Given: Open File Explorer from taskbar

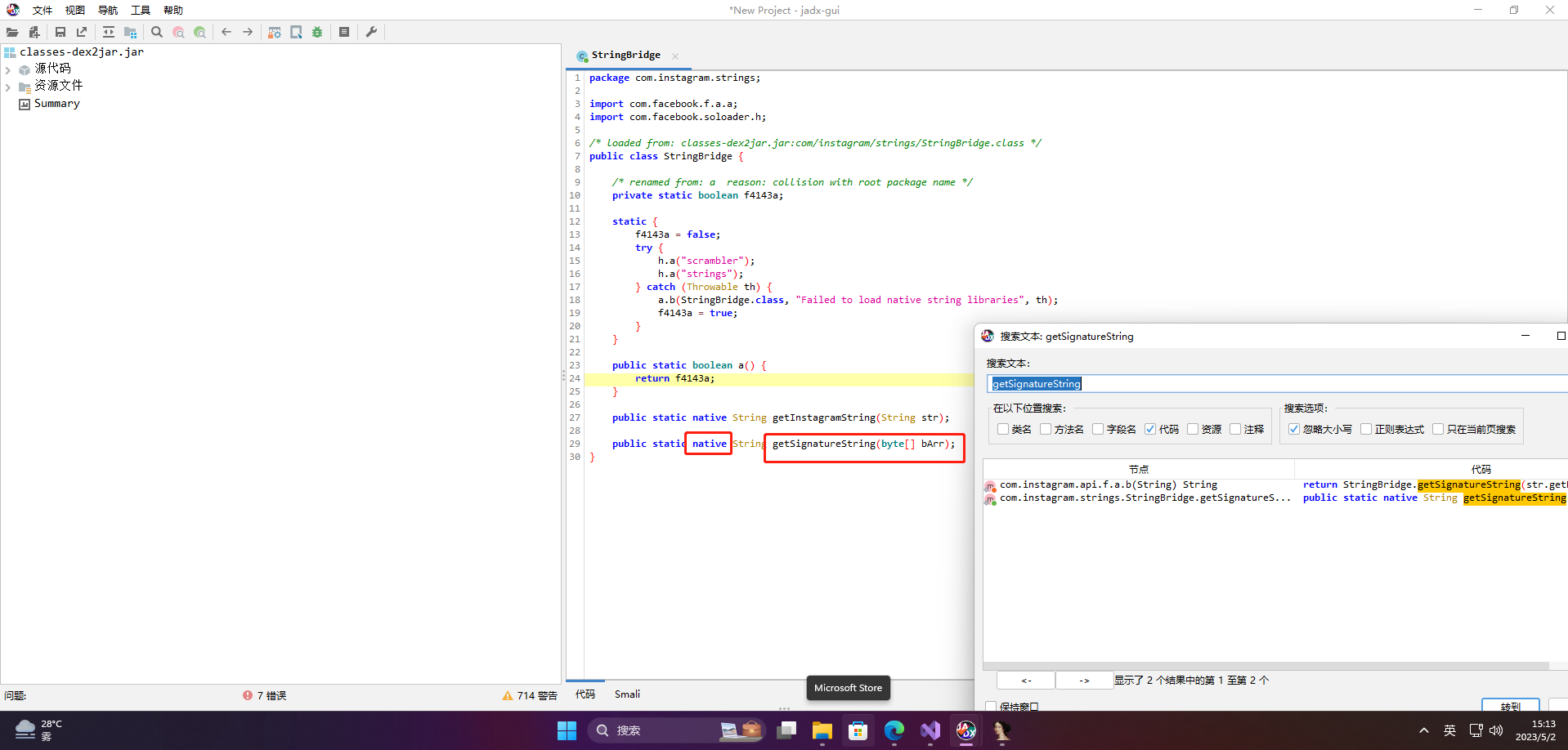Looking at the screenshot, I should point(822,730).
